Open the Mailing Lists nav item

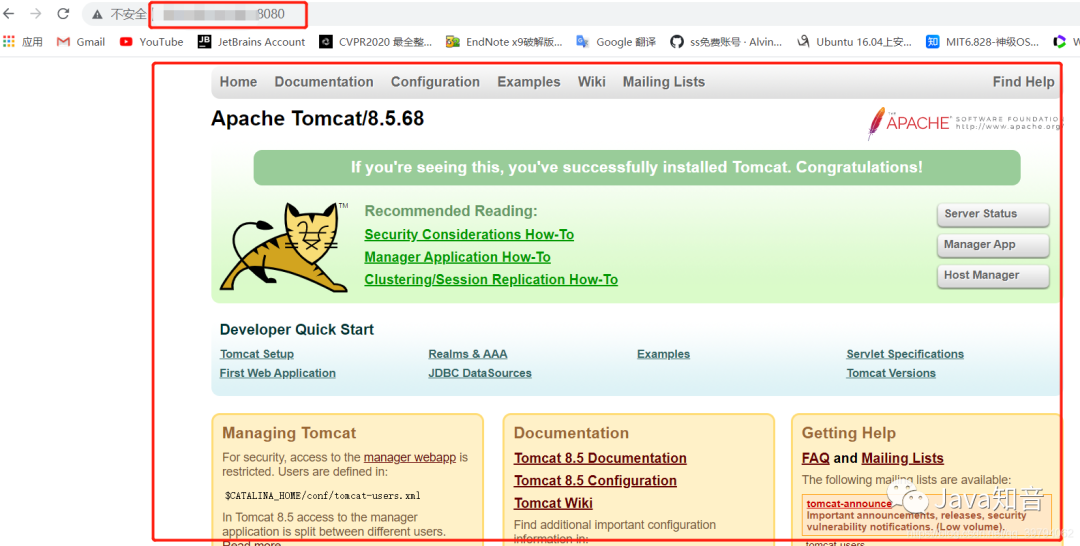tap(664, 82)
